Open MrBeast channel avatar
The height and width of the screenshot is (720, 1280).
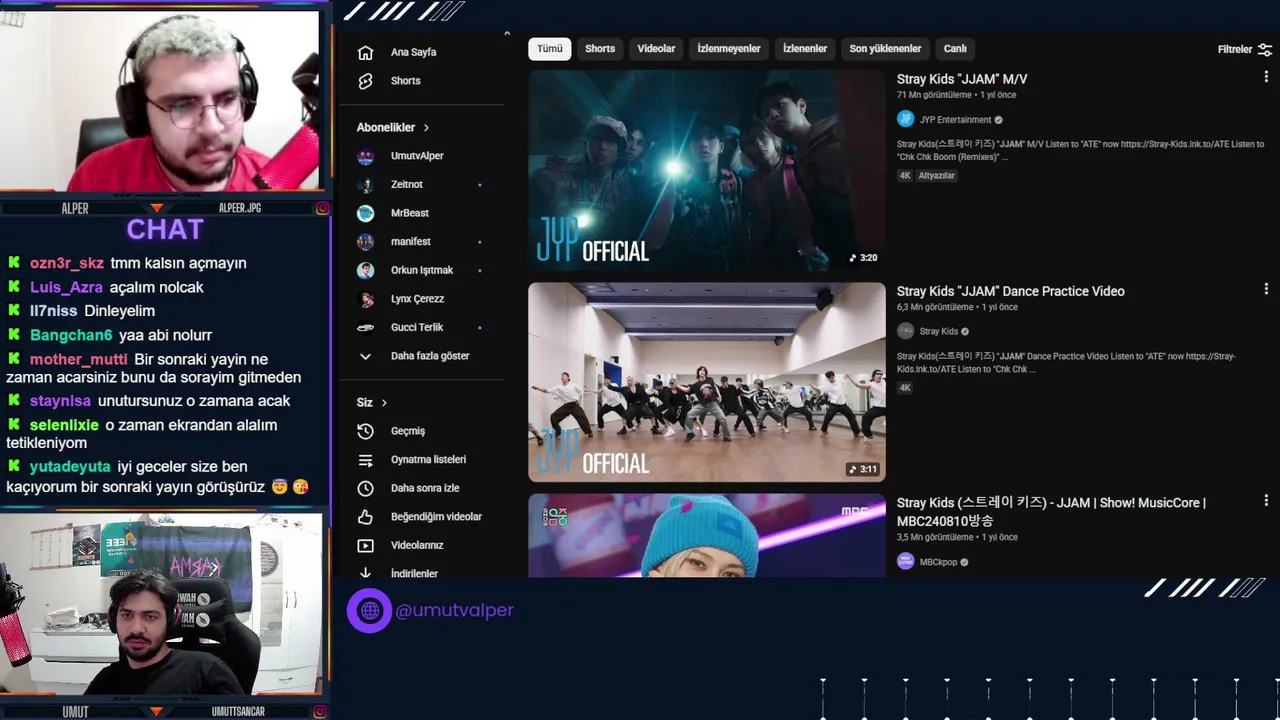[366, 213]
